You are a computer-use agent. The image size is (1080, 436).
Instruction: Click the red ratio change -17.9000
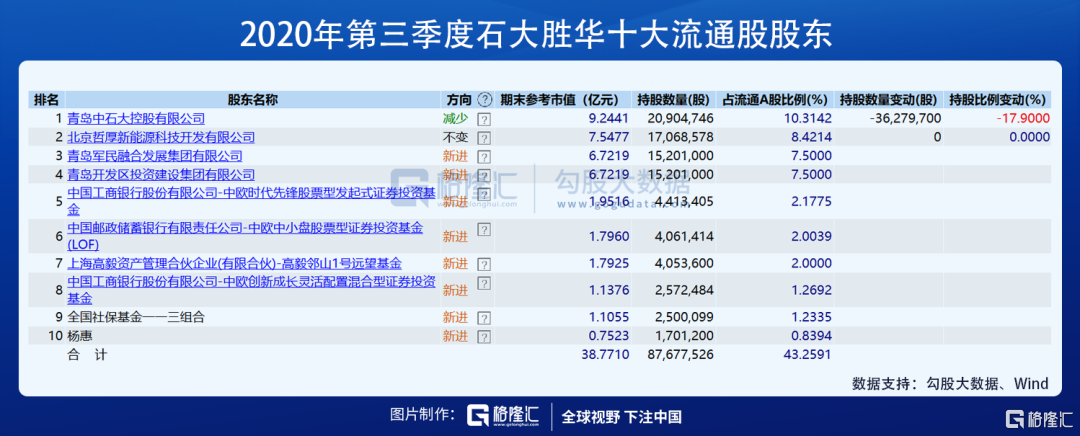pyautogui.click(x=1022, y=118)
